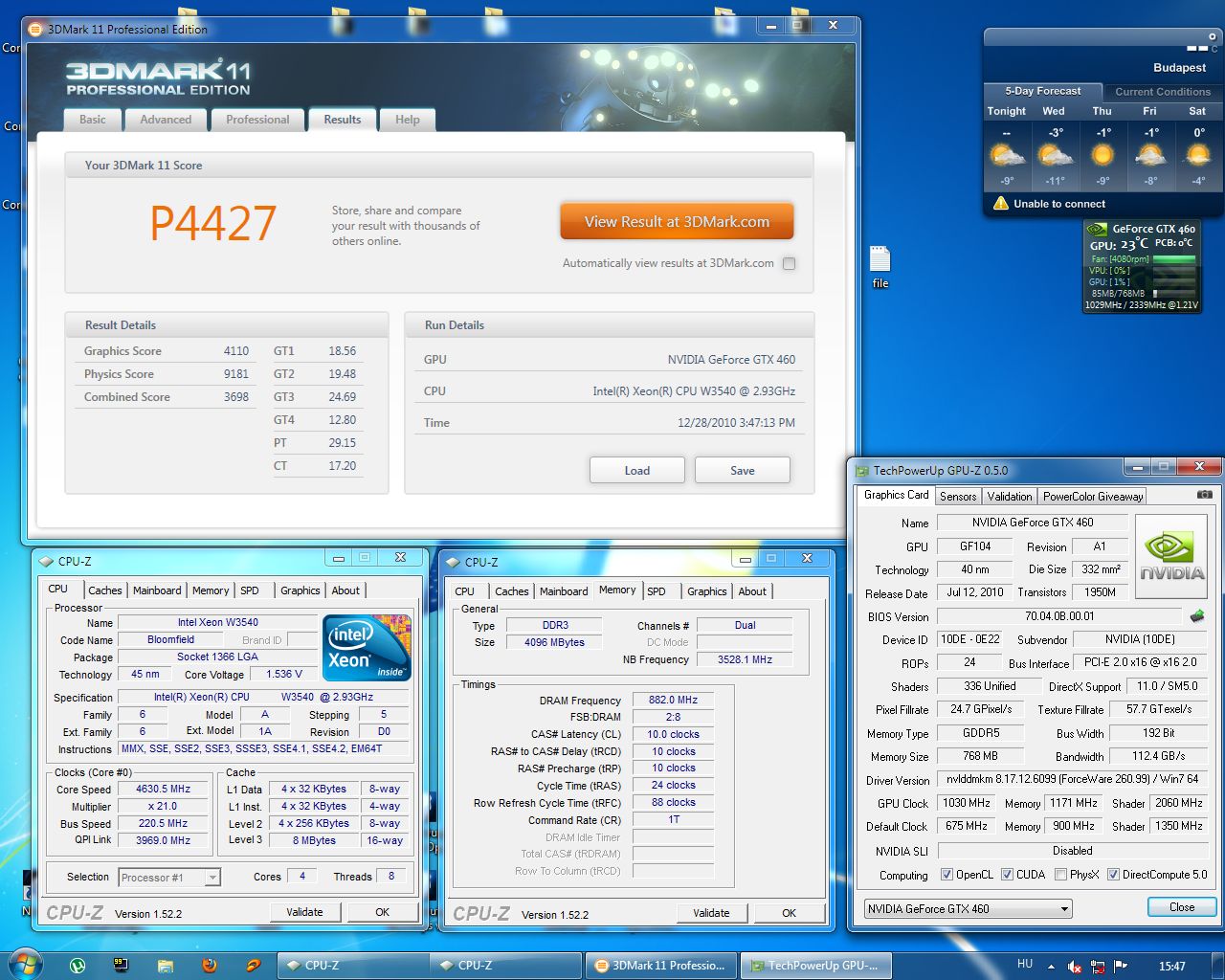Select the desktop icon named file
Image resolution: width=1225 pixels, height=980 pixels.
[x=880, y=267]
